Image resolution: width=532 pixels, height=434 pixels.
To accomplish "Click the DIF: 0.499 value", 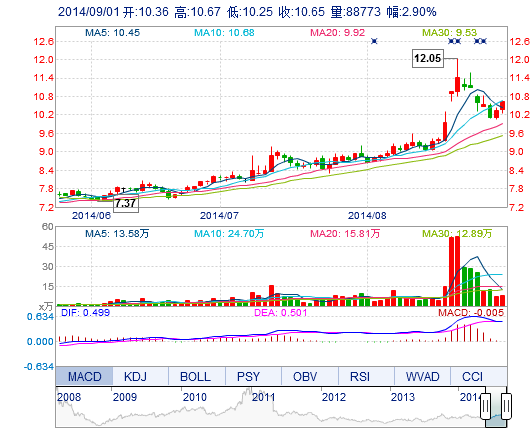I will click(85, 313).
